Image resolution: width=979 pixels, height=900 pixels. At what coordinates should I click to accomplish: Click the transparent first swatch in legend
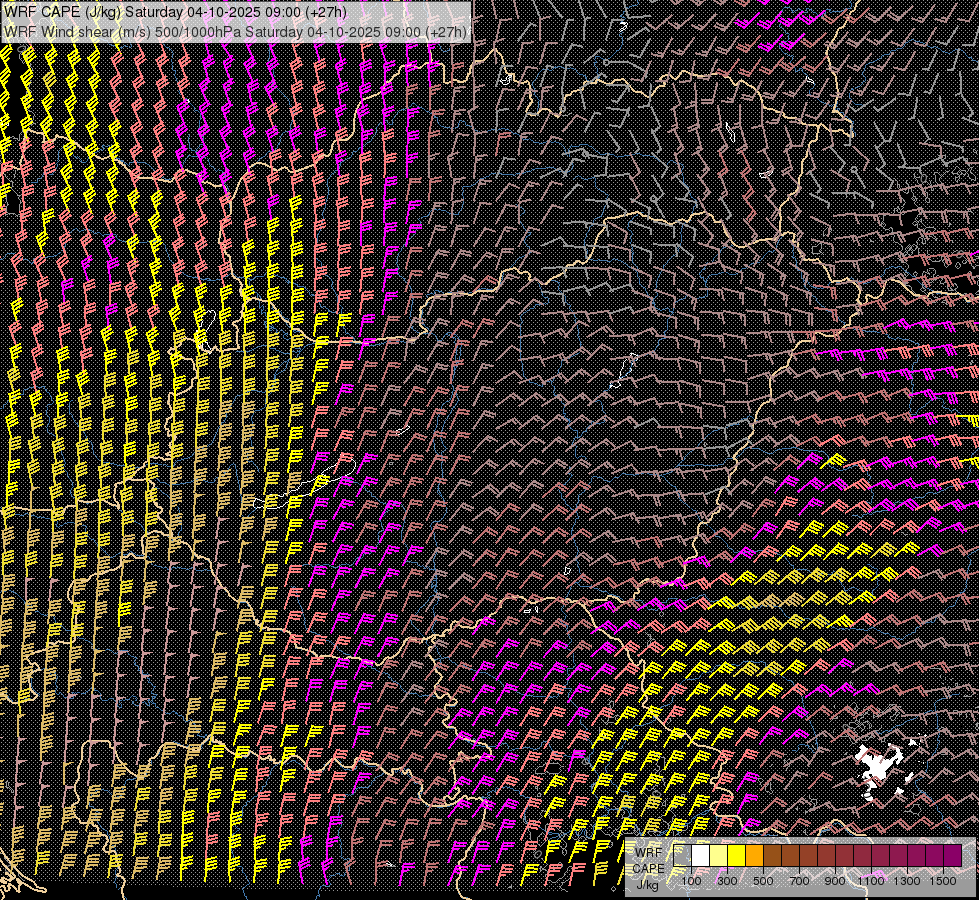pos(682,855)
